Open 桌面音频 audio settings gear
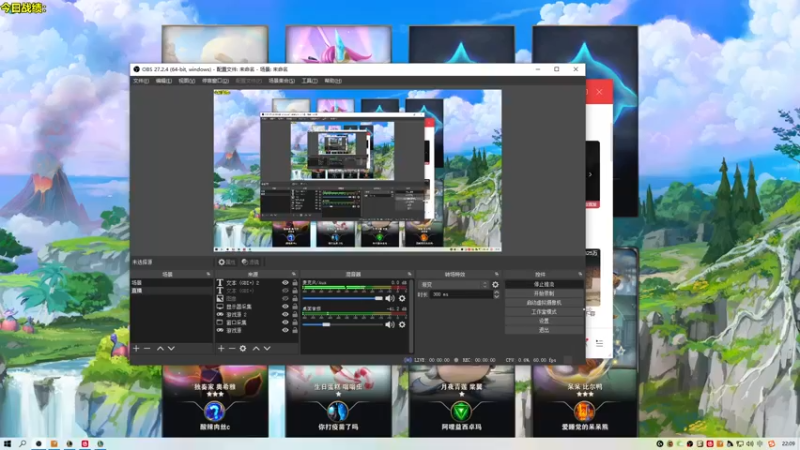Viewport: 800px width, 450px height. coord(402,324)
